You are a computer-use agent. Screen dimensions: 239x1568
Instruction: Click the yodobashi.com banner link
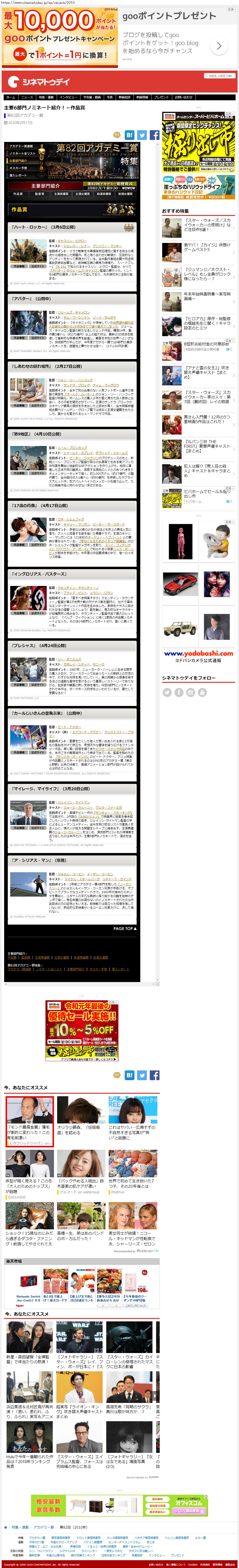point(198,654)
